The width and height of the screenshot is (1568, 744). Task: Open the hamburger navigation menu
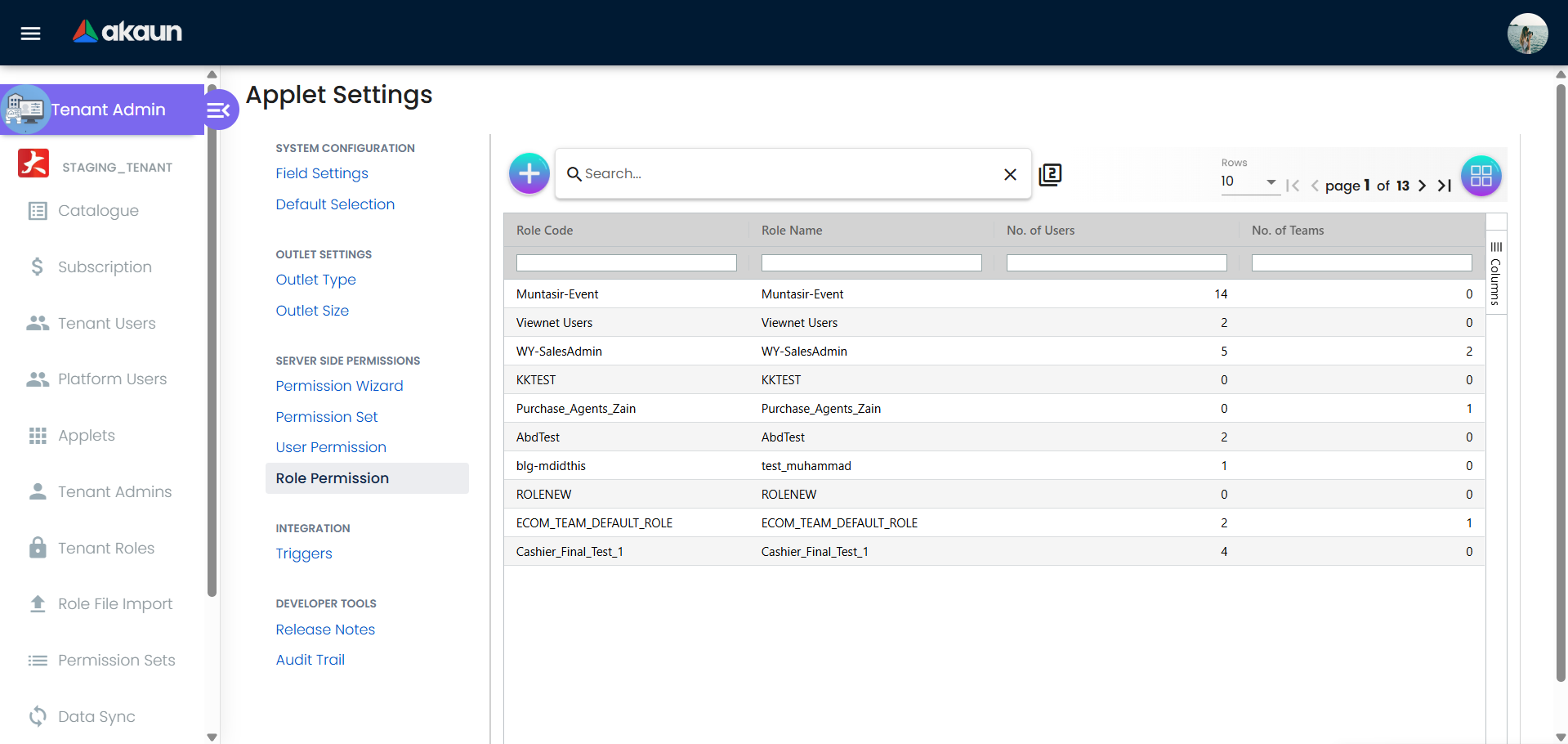(29, 33)
